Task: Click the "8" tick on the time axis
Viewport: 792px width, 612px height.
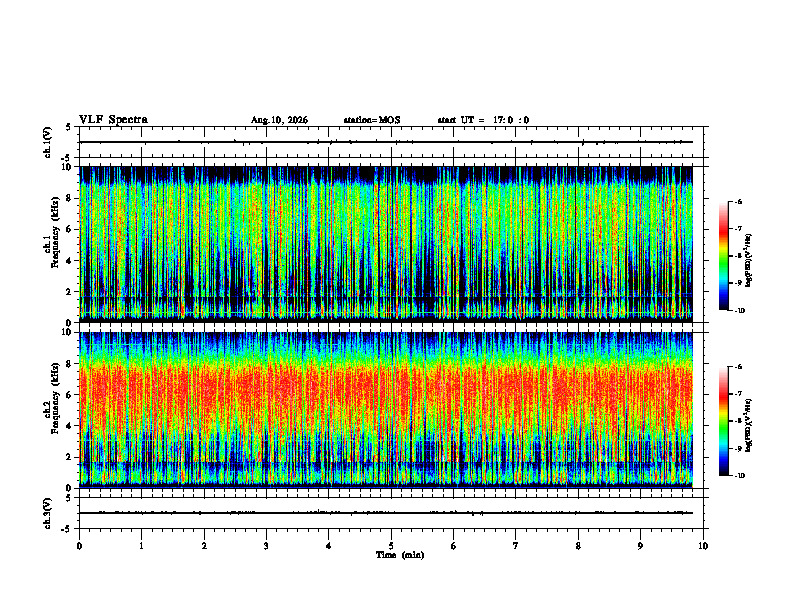Action: tap(578, 546)
